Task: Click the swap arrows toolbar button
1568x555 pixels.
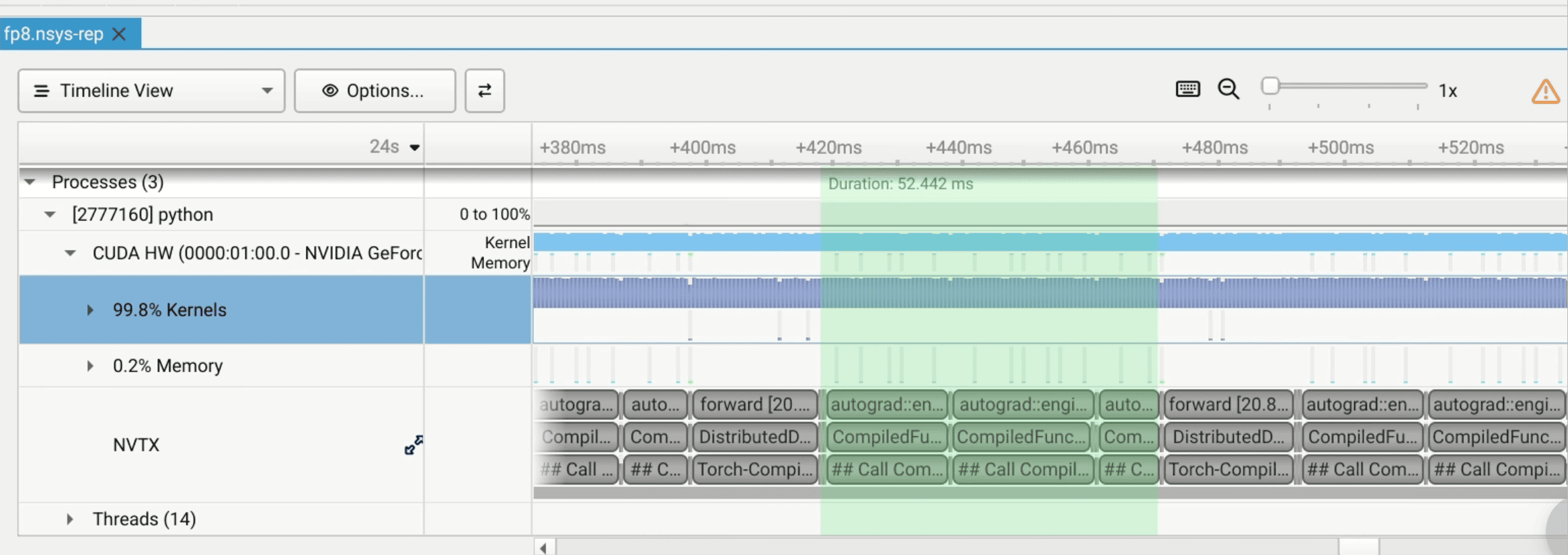Action: point(484,91)
